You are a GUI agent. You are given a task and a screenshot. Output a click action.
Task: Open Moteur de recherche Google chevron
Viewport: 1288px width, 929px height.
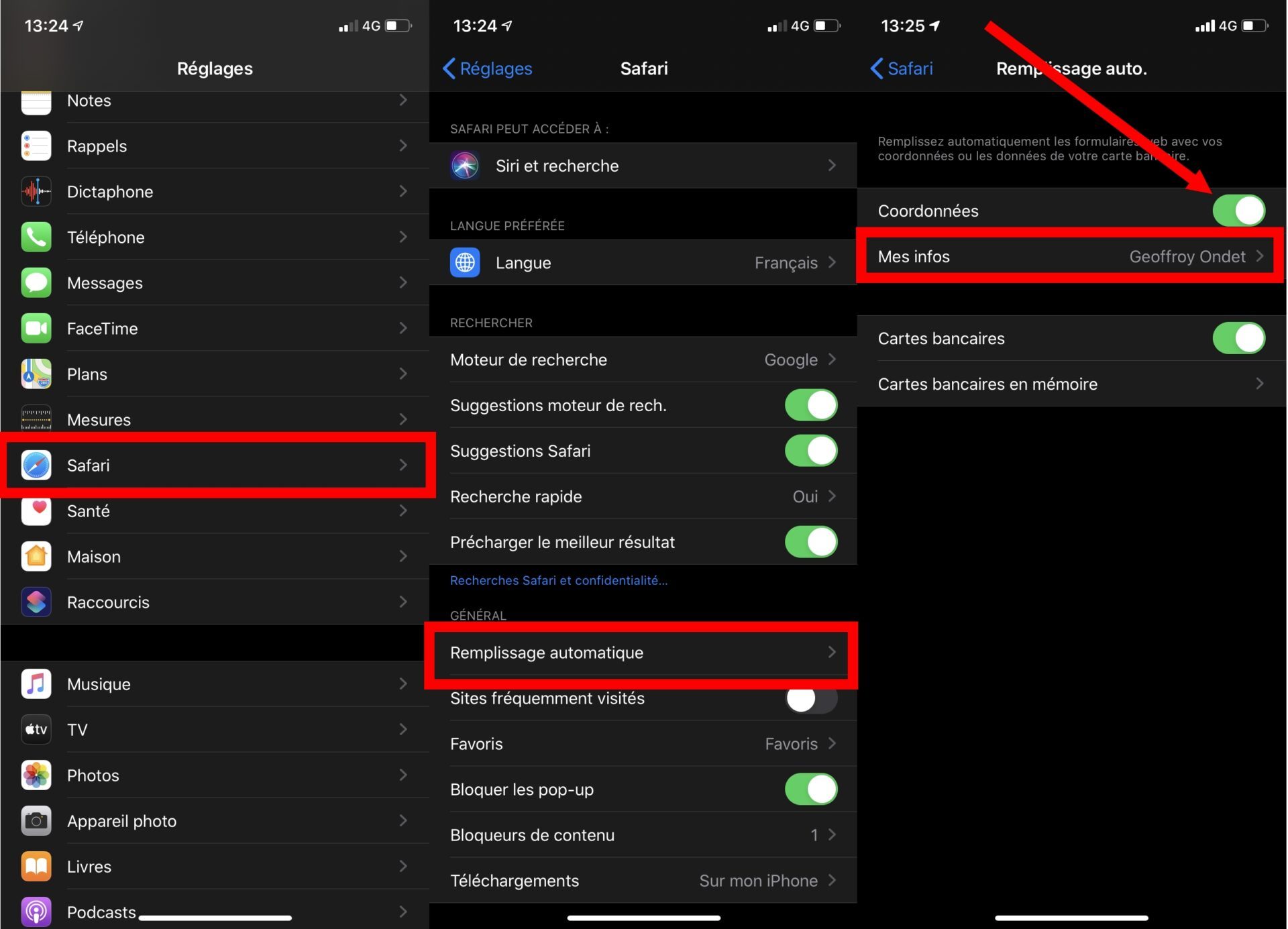[832, 360]
